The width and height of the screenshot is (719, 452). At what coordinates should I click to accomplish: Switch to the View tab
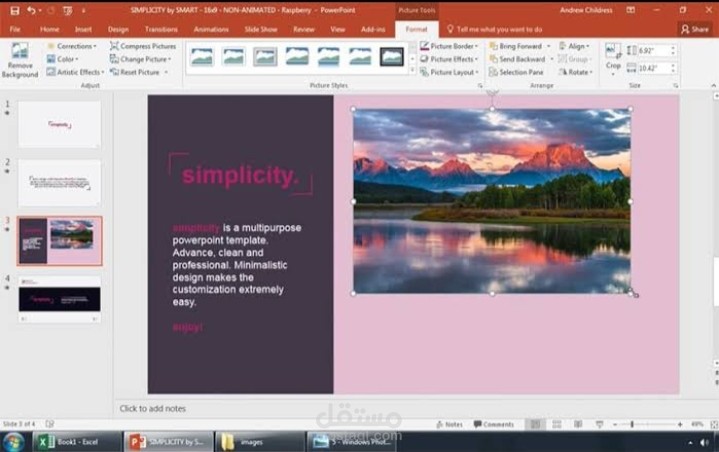pos(337,29)
